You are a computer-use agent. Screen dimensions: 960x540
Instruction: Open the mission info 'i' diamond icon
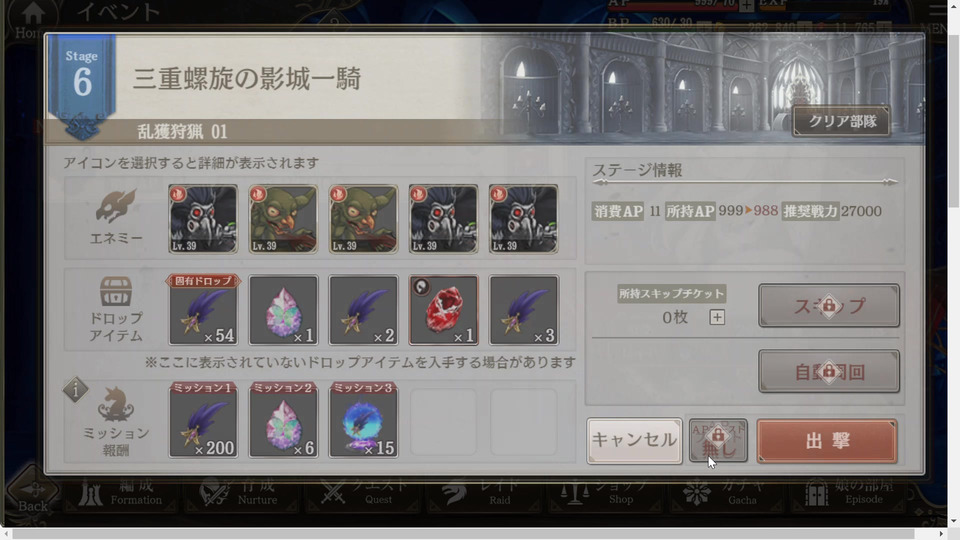[75, 389]
